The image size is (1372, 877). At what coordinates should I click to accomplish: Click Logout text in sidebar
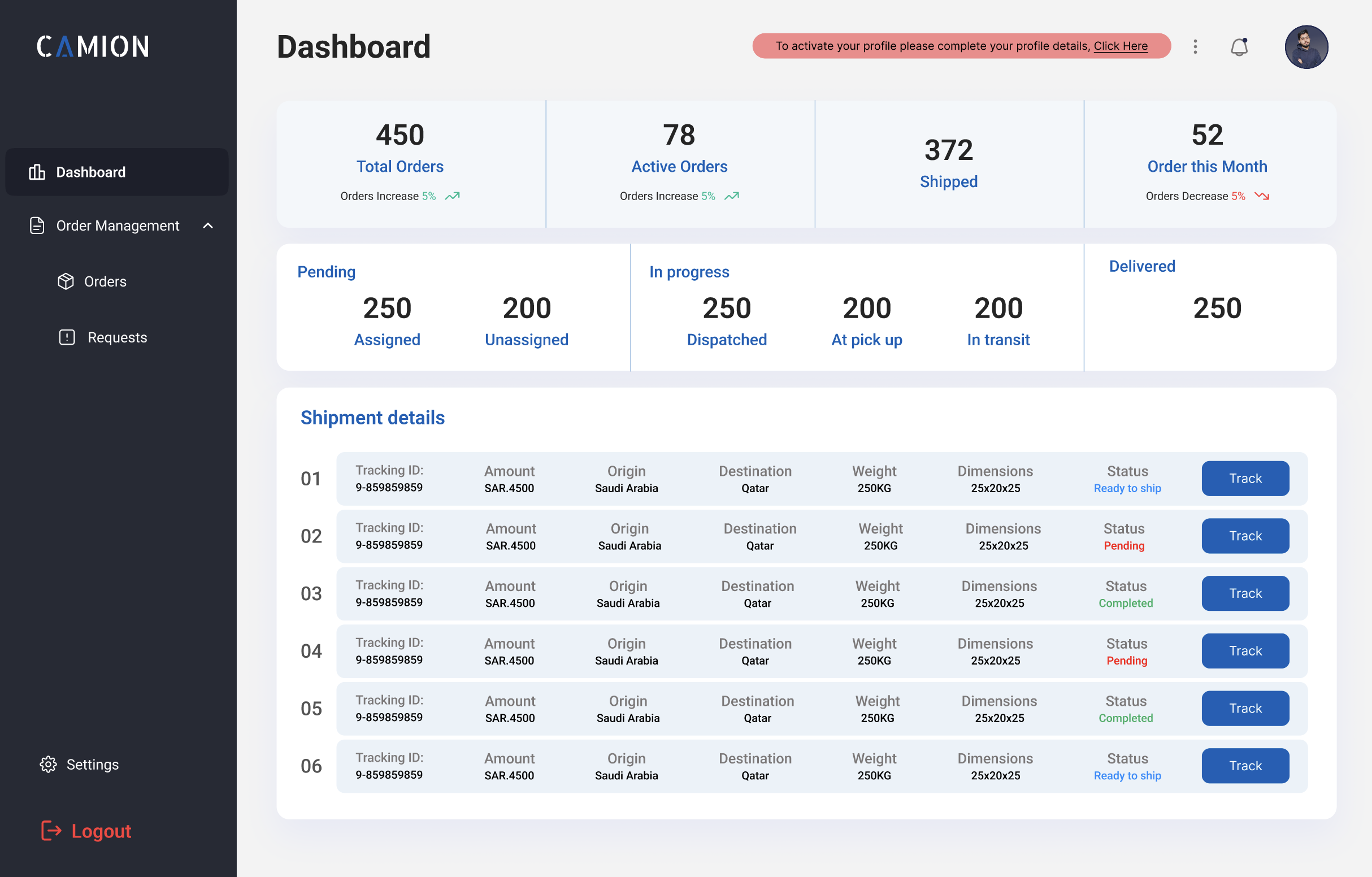pyautogui.click(x=101, y=831)
